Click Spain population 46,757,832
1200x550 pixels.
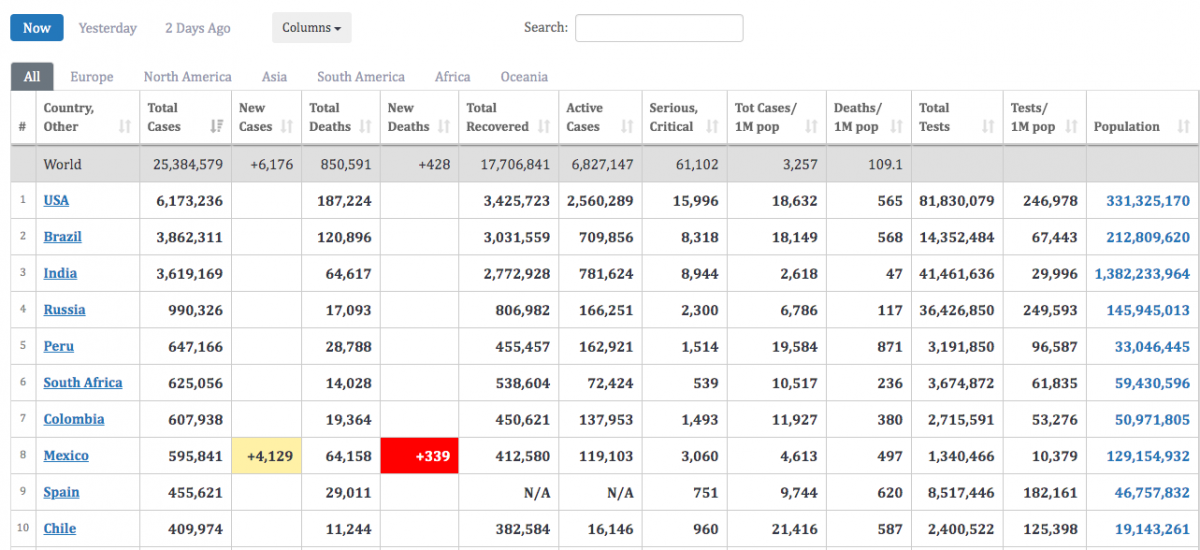(1153, 492)
